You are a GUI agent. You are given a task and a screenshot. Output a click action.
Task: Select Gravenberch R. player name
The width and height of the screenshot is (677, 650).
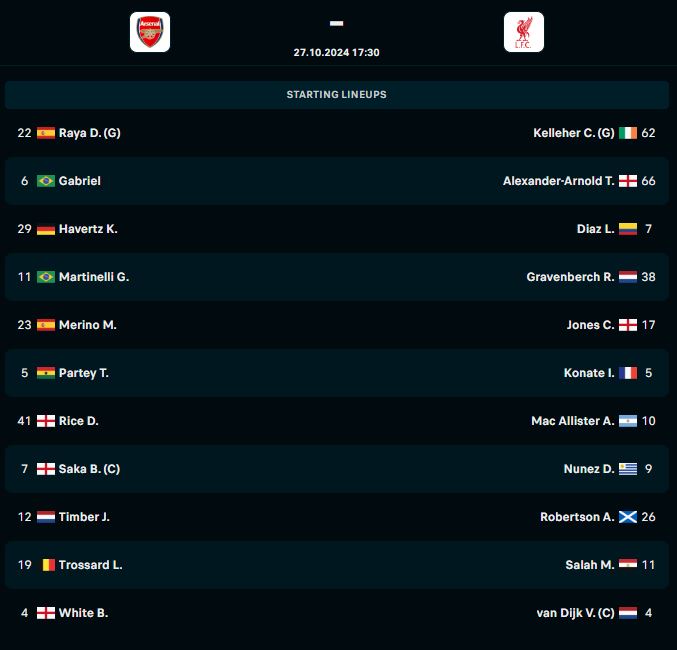tap(570, 277)
